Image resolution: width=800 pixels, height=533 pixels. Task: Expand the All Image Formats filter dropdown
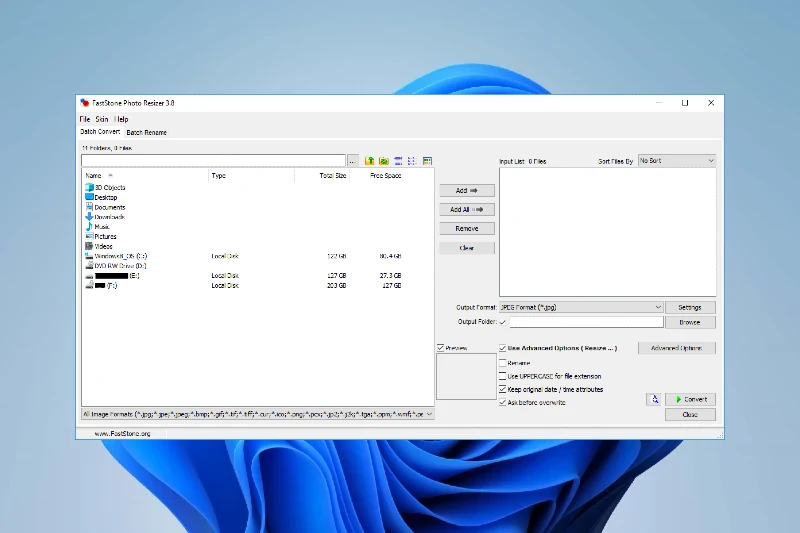(x=429, y=413)
